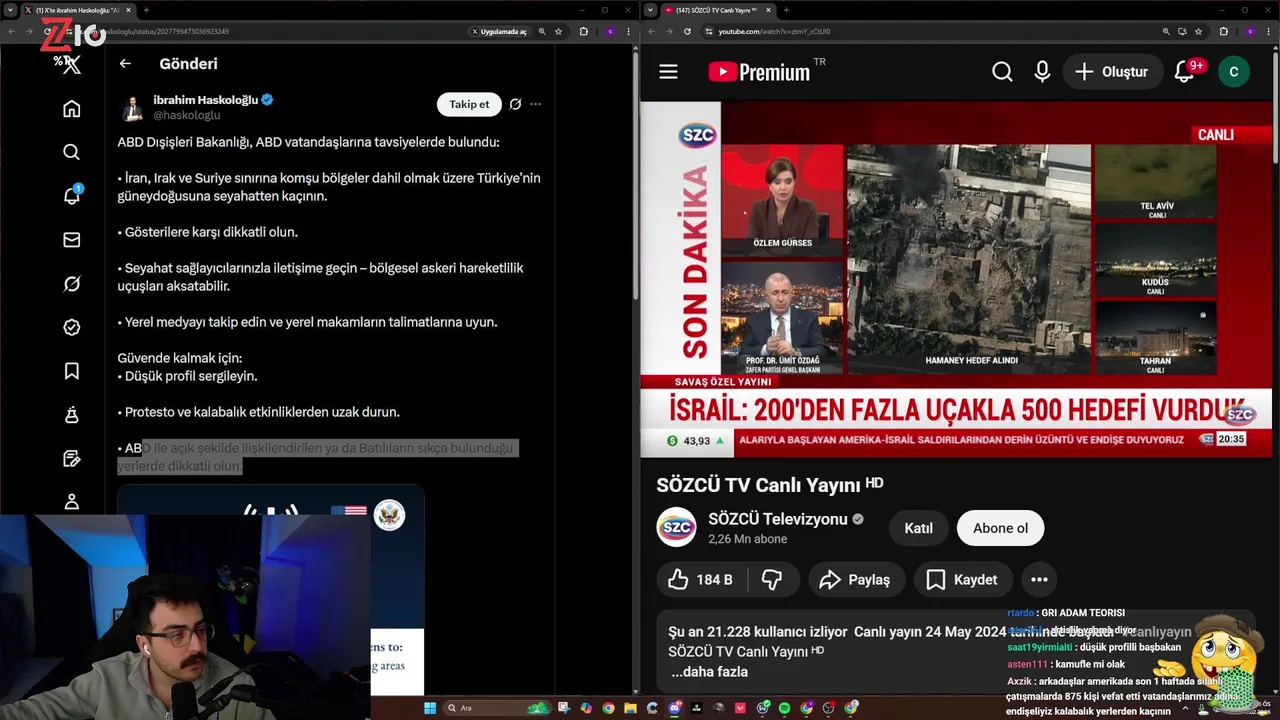
Task: Like the SÖZCÜ TV video
Action: 701,579
